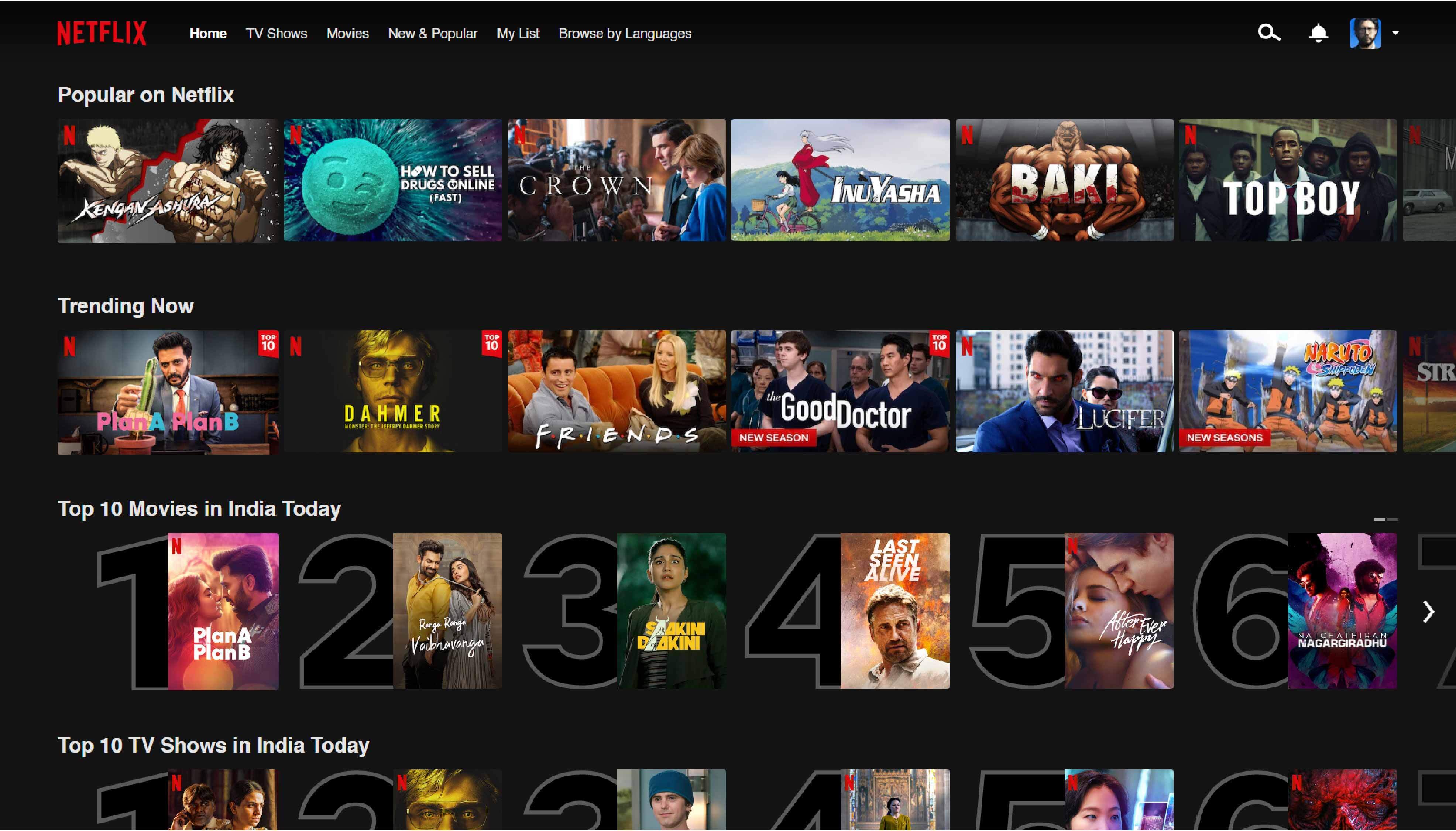Viewport: 1456px width, 831px height.
Task: Open Ranga Ranga Vaibhavanga poster
Action: (x=448, y=611)
